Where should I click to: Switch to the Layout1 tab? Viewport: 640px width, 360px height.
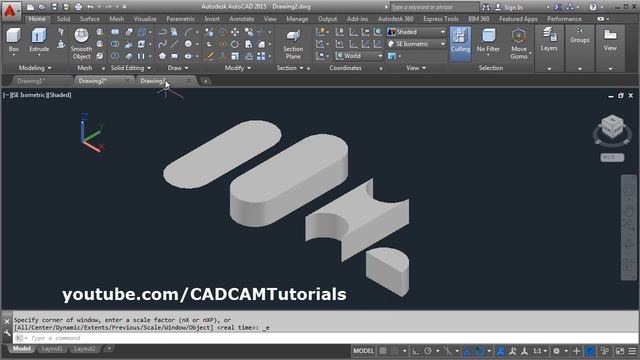pyautogui.click(x=52, y=349)
